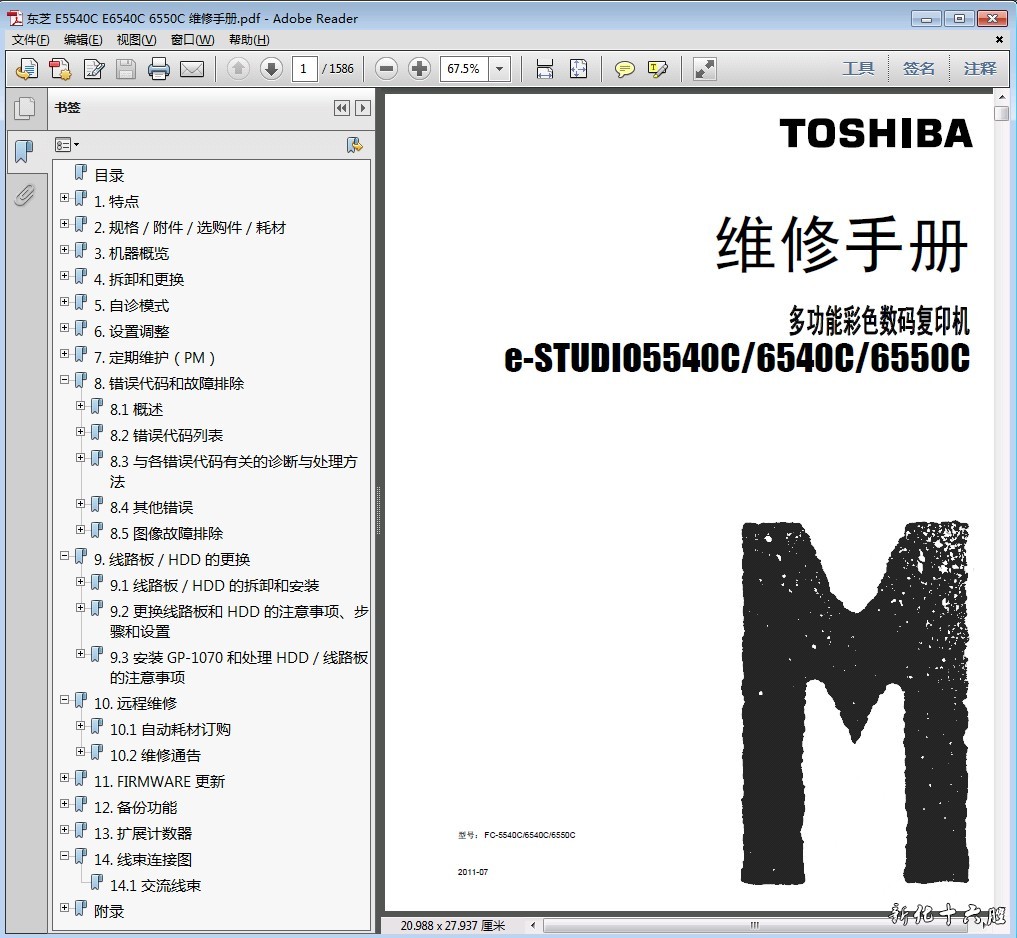1017x938 pixels.
Task: Collapse the '9. 线路板 / HDD 的更换' bookmark
Action: click(65, 556)
